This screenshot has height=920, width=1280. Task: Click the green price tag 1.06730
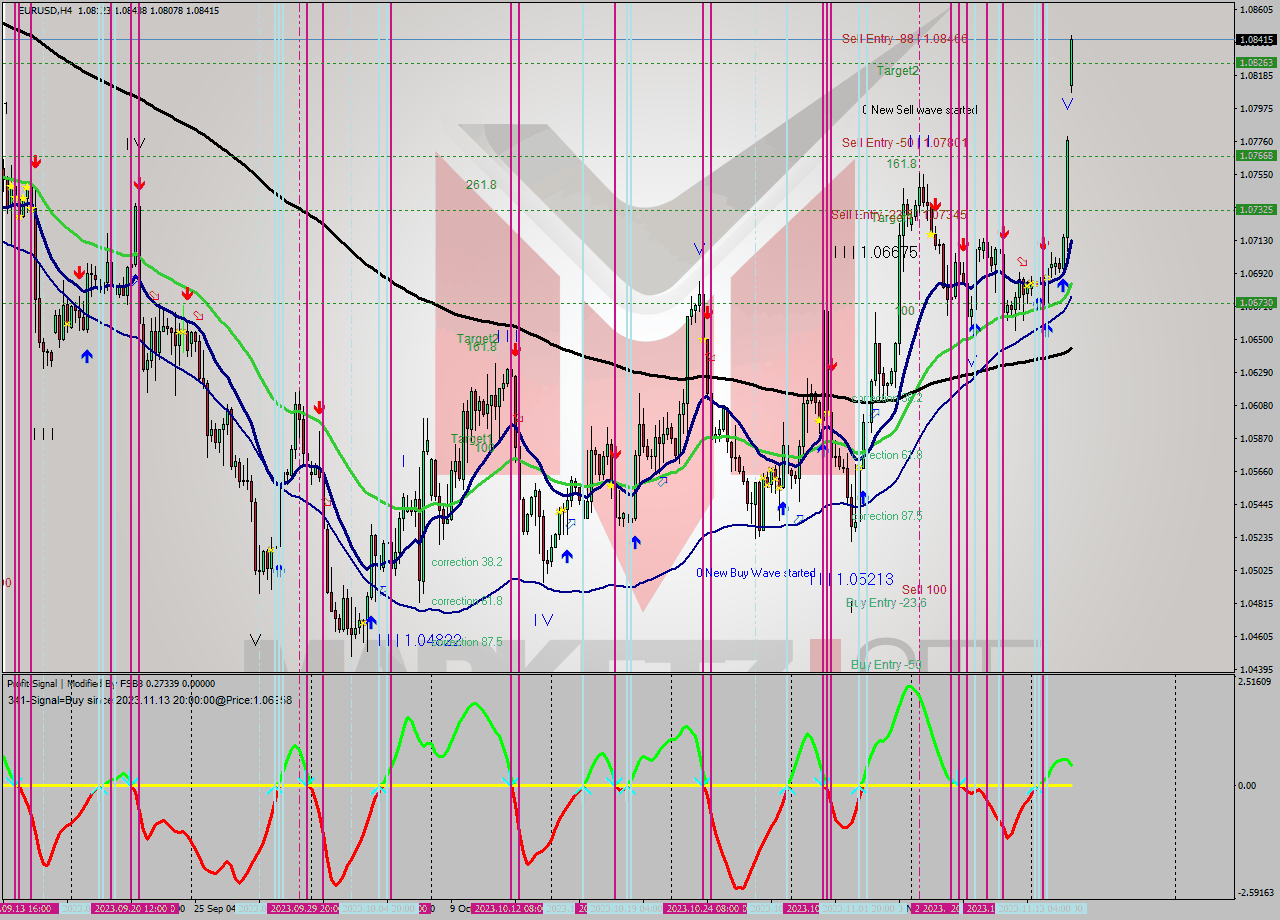click(1255, 302)
